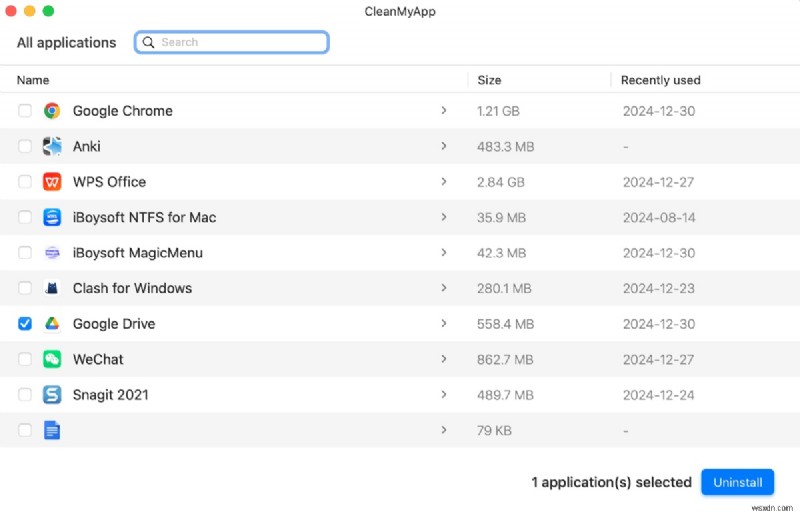Expand Google Drive details chevron

coord(444,323)
